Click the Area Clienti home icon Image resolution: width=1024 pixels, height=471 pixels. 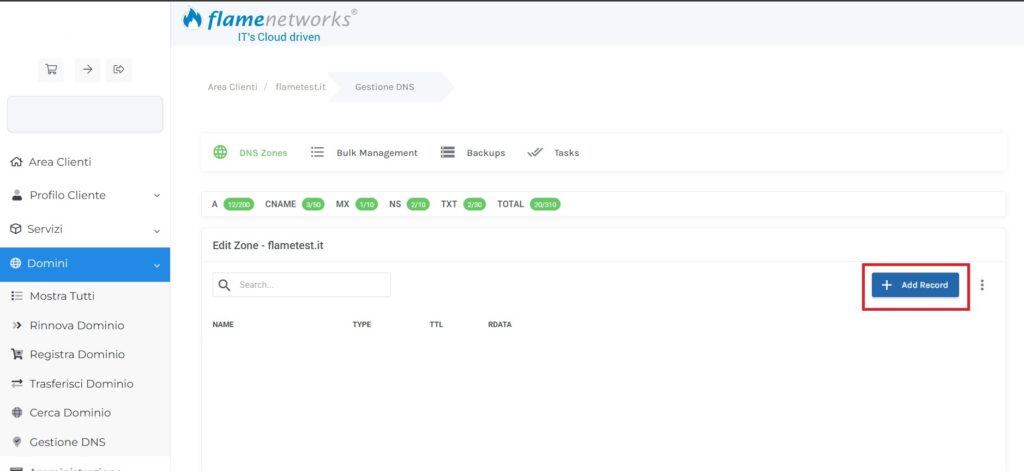tap(16, 162)
